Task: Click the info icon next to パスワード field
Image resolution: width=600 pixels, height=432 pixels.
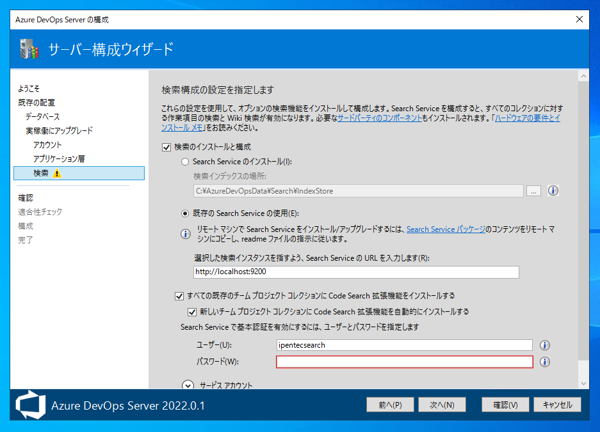Action: (545, 362)
